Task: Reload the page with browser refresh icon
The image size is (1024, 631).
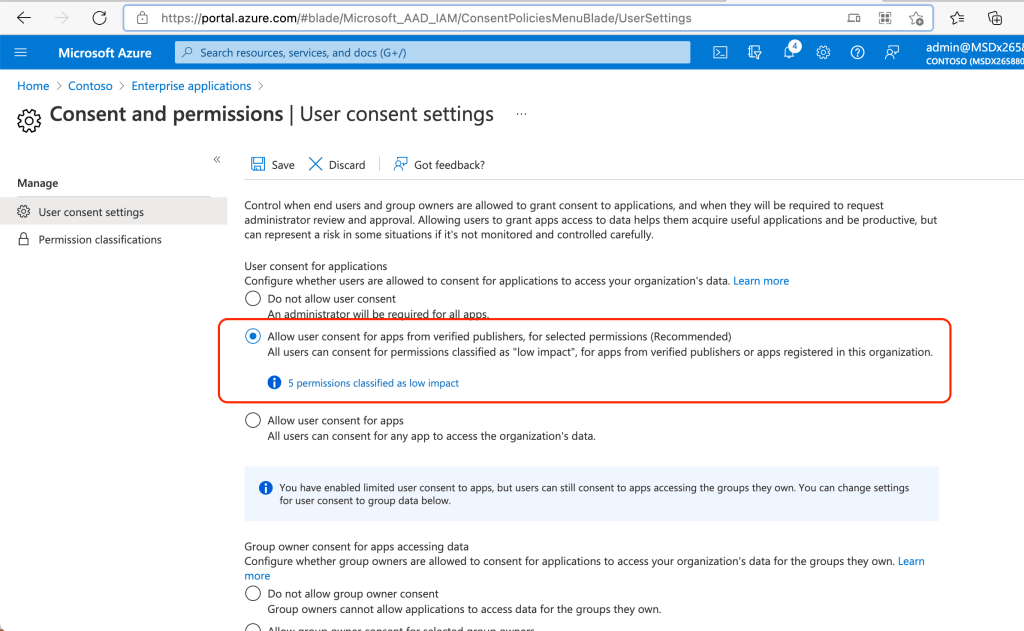Action: [99, 18]
